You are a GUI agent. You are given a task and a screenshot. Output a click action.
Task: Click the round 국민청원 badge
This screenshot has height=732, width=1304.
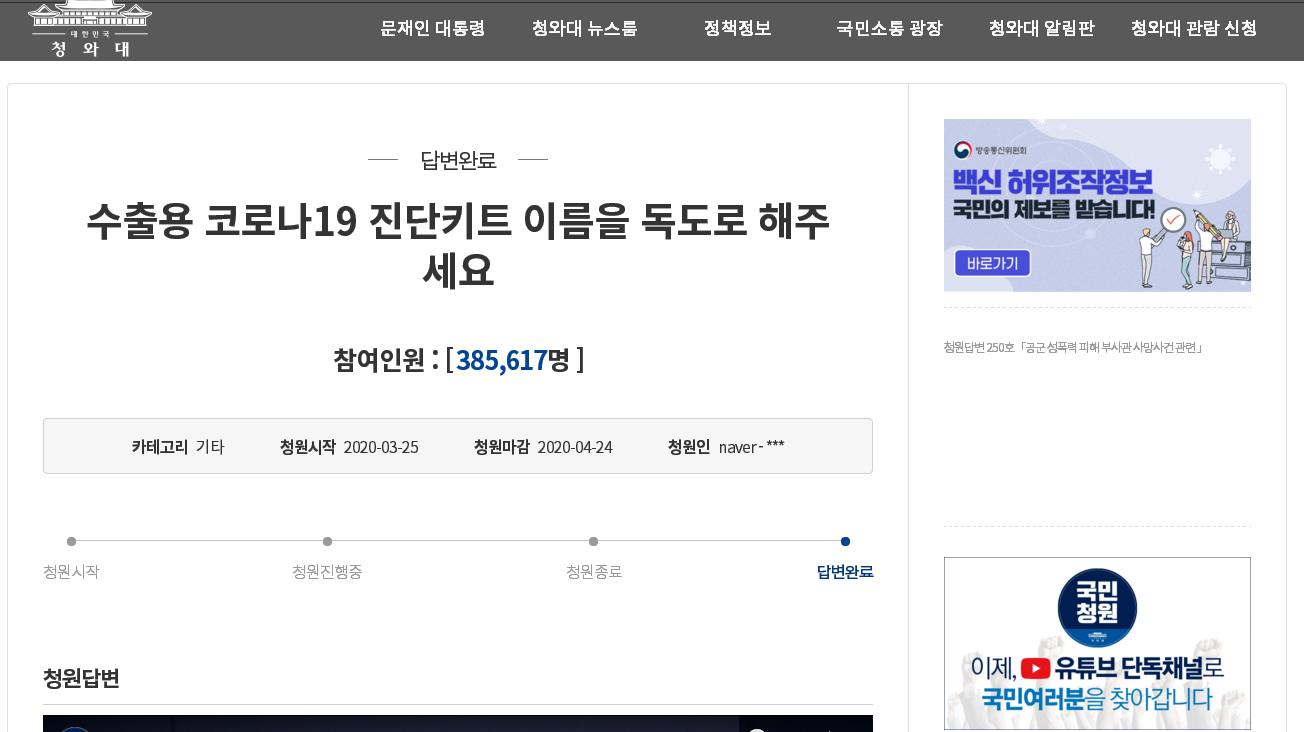1097,608
